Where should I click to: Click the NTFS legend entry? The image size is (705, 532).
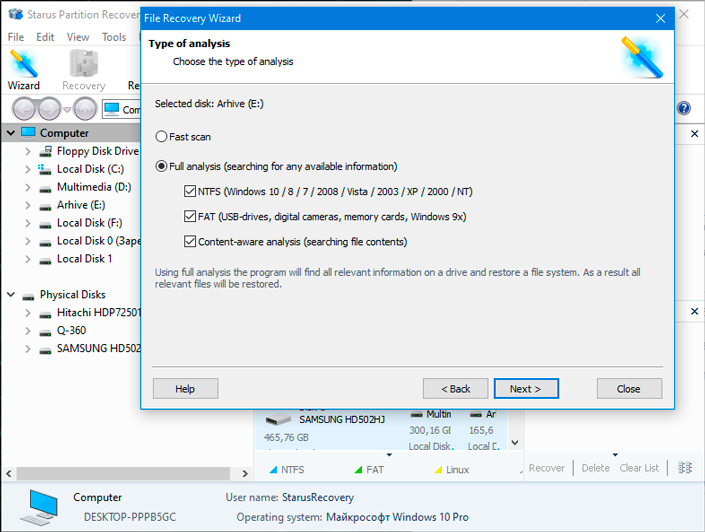(x=286, y=469)
